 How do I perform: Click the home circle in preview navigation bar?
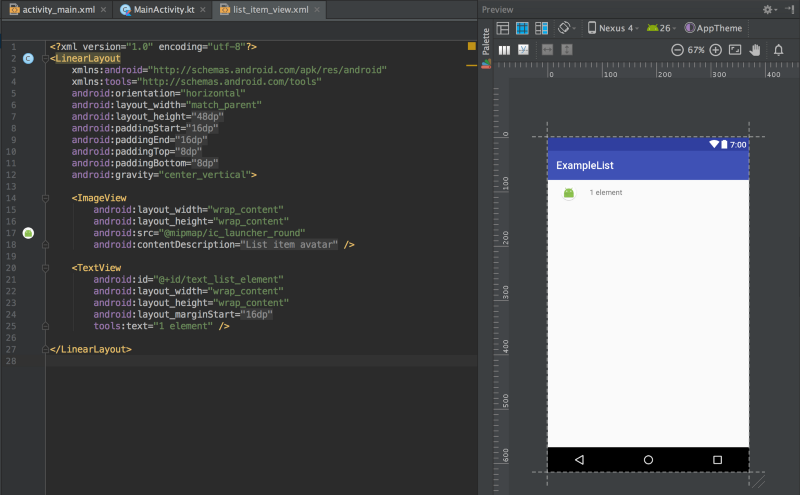pyautogui.click(x=648, y=460)
